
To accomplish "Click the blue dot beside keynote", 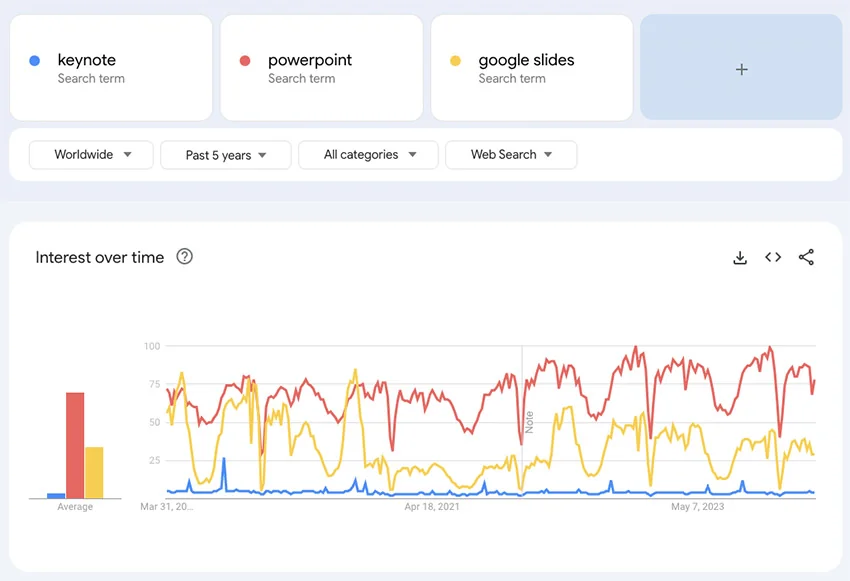I will coord(35,60).
